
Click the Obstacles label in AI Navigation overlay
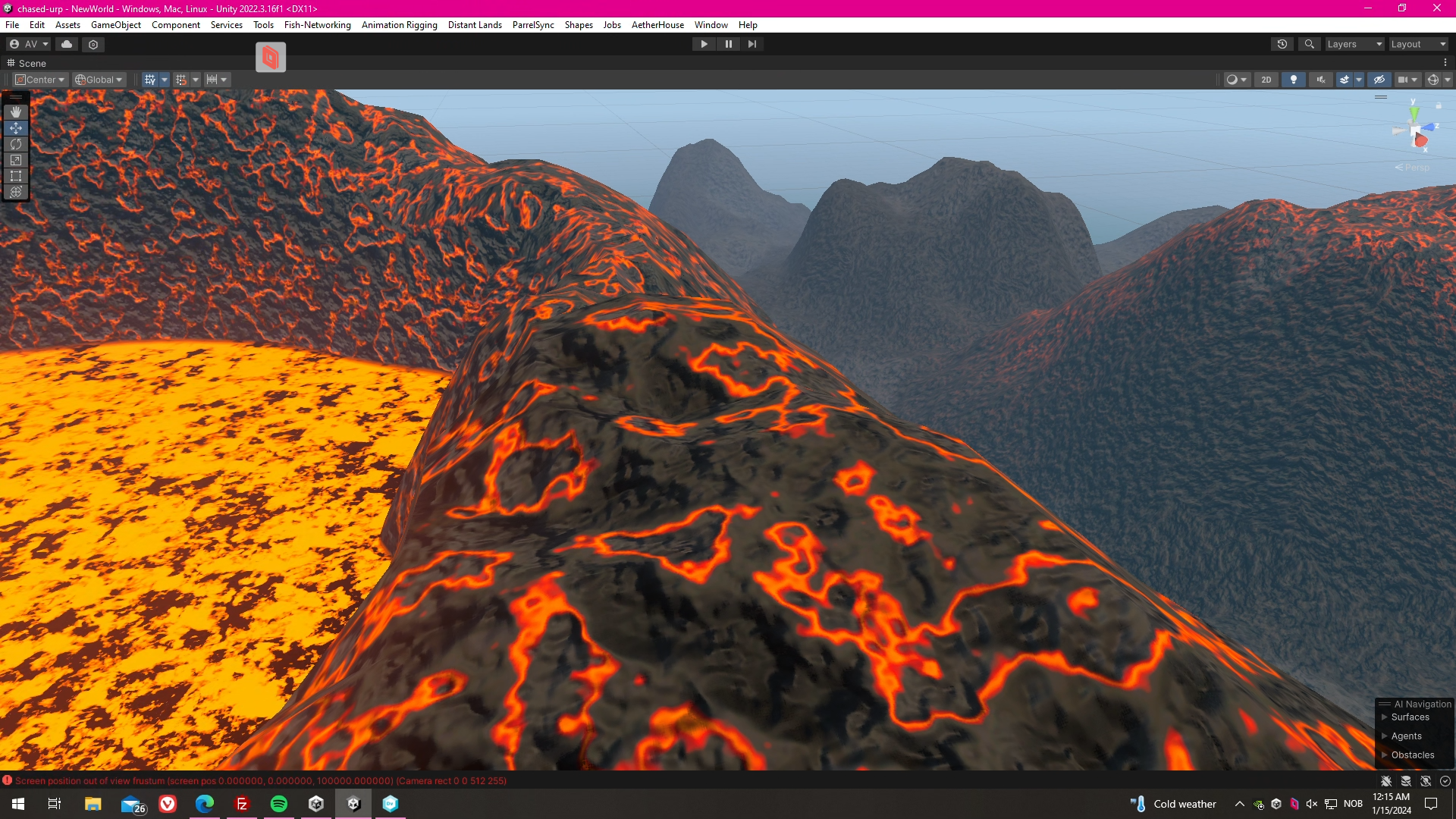click(x=1412, y=755)
